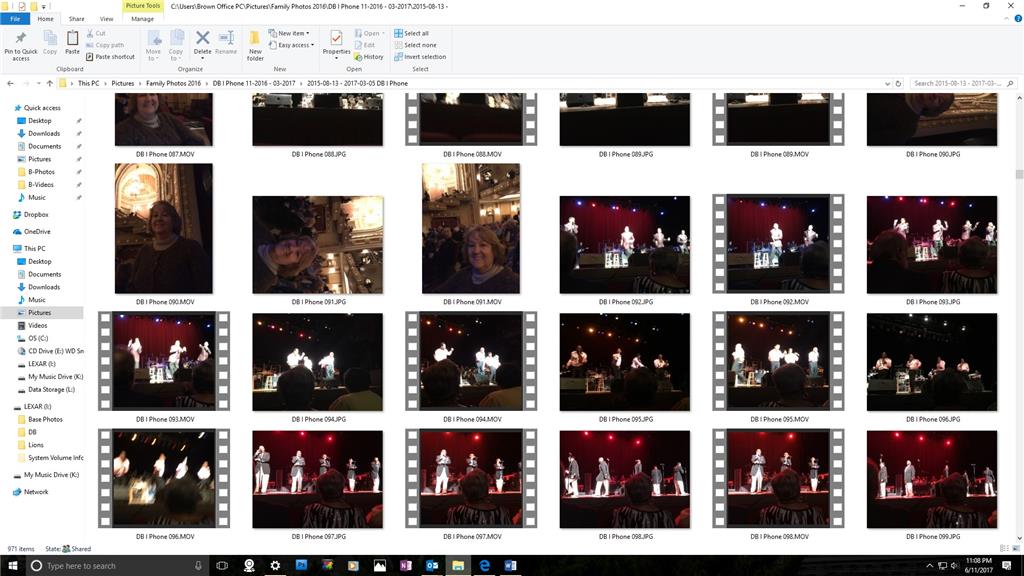The image size is (1024, 576).
Task: Click the Back navigation arrow
Action: pyautogui.click(x=10, y=84)
